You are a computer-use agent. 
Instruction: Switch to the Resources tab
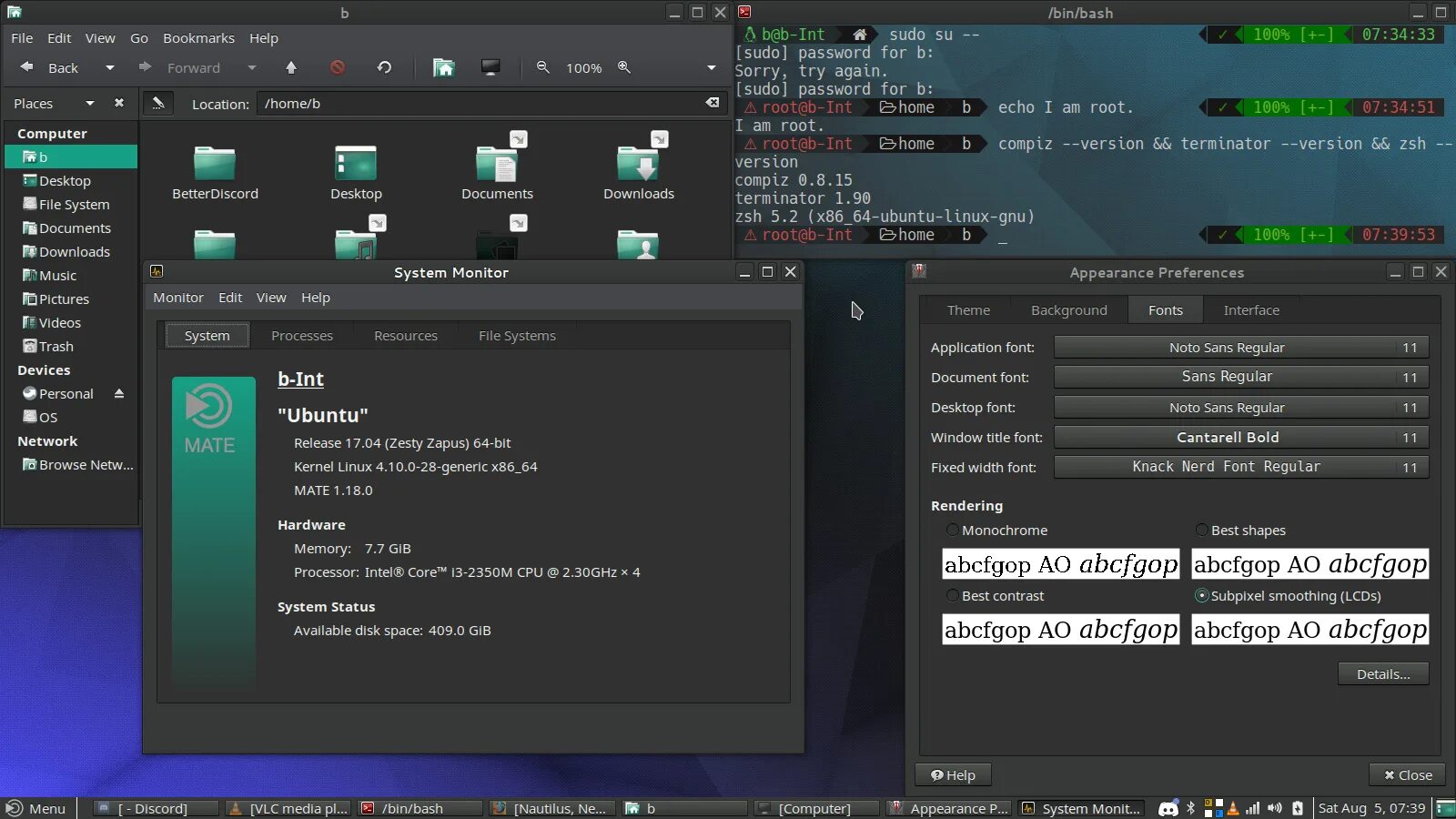[406, 335]
